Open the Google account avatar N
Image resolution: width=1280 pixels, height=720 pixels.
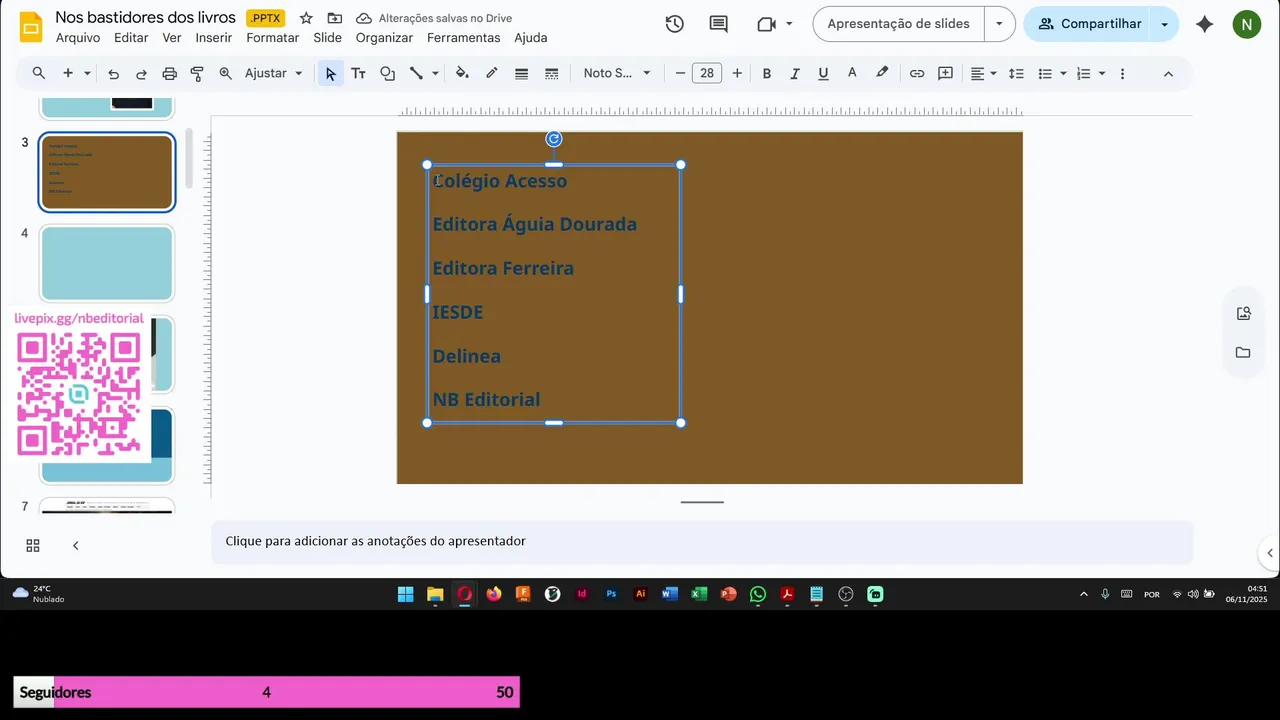click(1247, 24)
